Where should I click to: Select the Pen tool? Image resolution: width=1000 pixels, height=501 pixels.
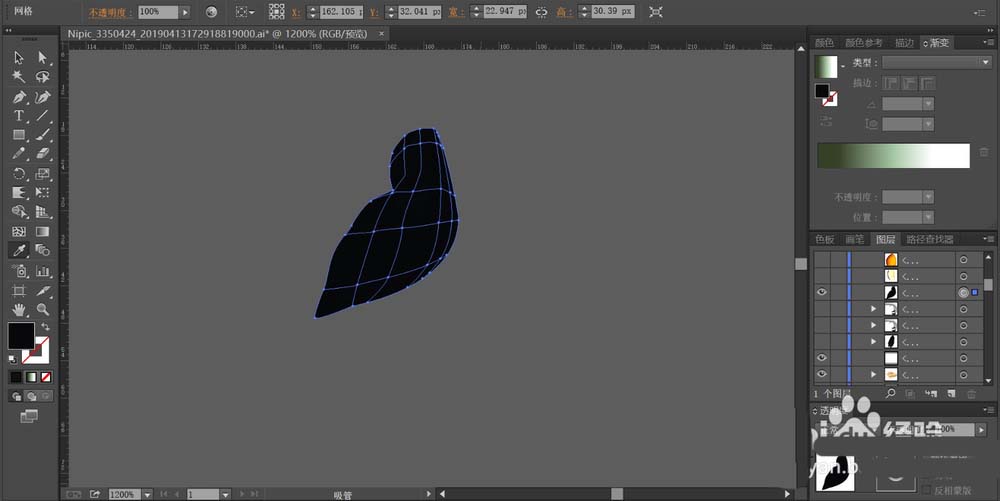coord(18,97)
